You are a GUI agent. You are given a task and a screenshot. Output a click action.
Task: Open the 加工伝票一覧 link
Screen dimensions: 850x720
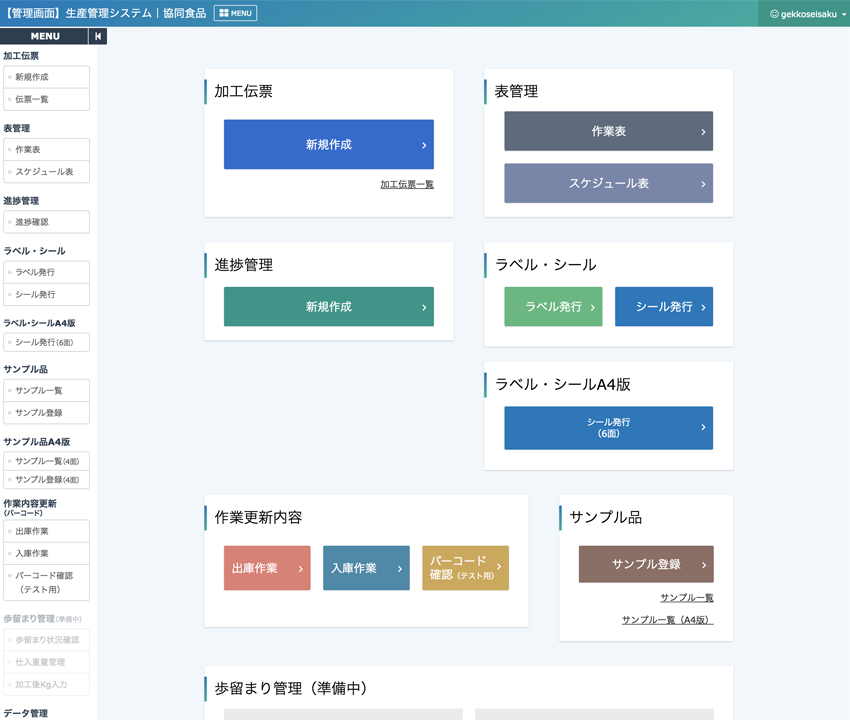(406, 185)
